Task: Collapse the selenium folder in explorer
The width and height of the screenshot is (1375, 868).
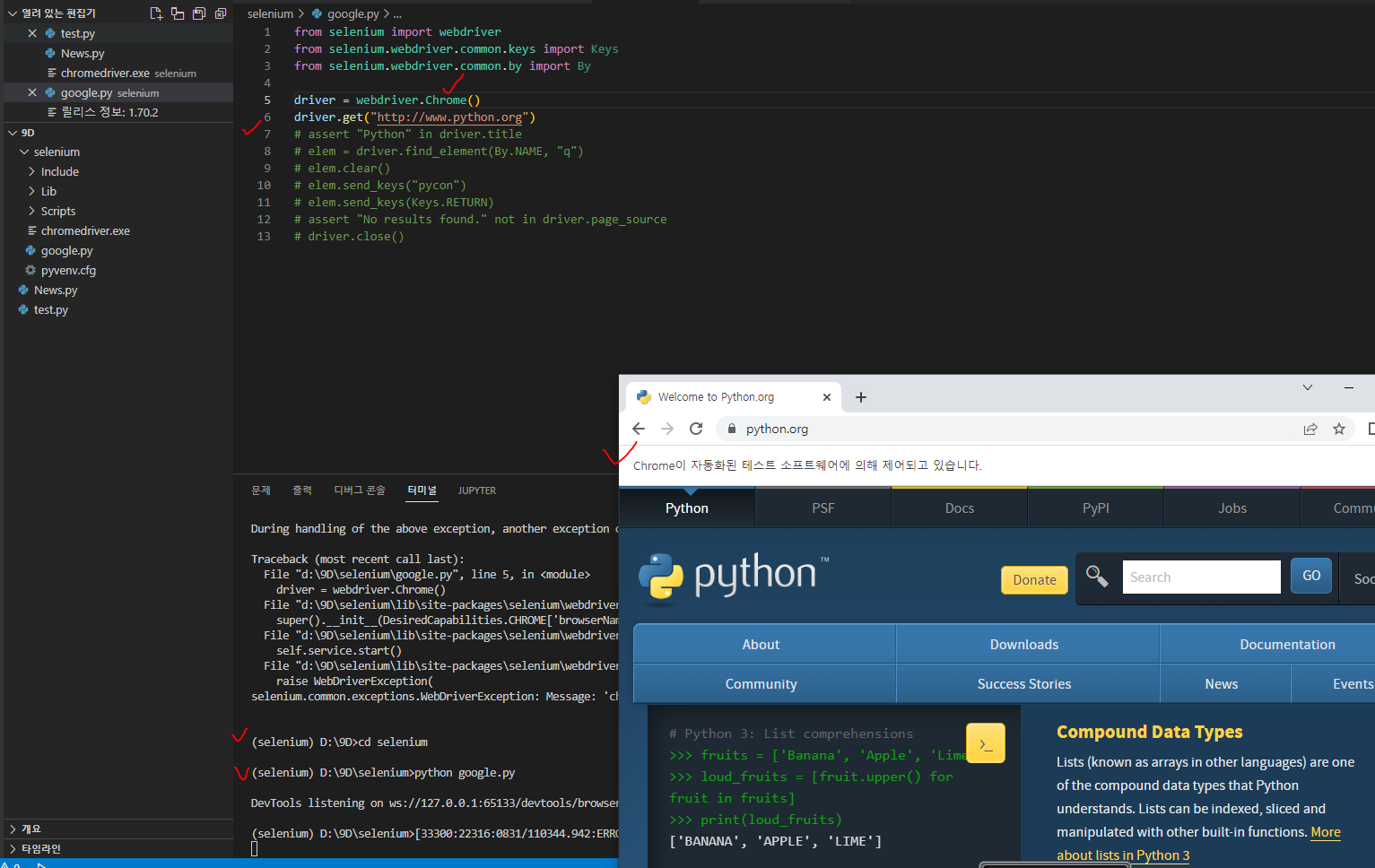Action: [x=24, y=152]
